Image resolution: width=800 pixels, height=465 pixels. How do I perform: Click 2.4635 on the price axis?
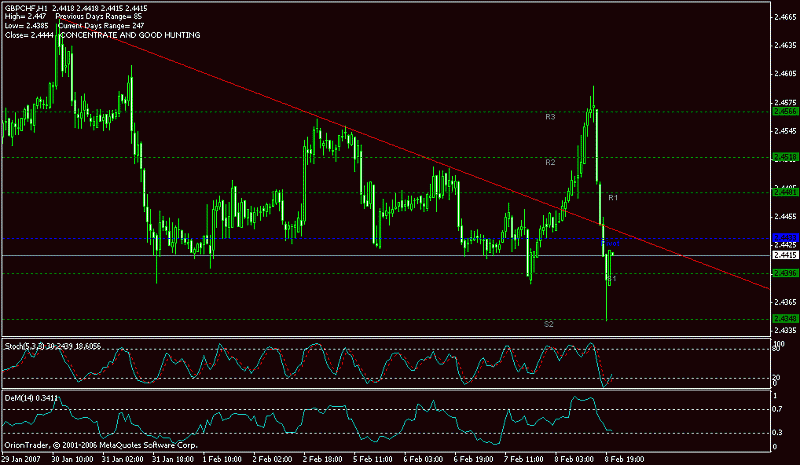(785, 45)
